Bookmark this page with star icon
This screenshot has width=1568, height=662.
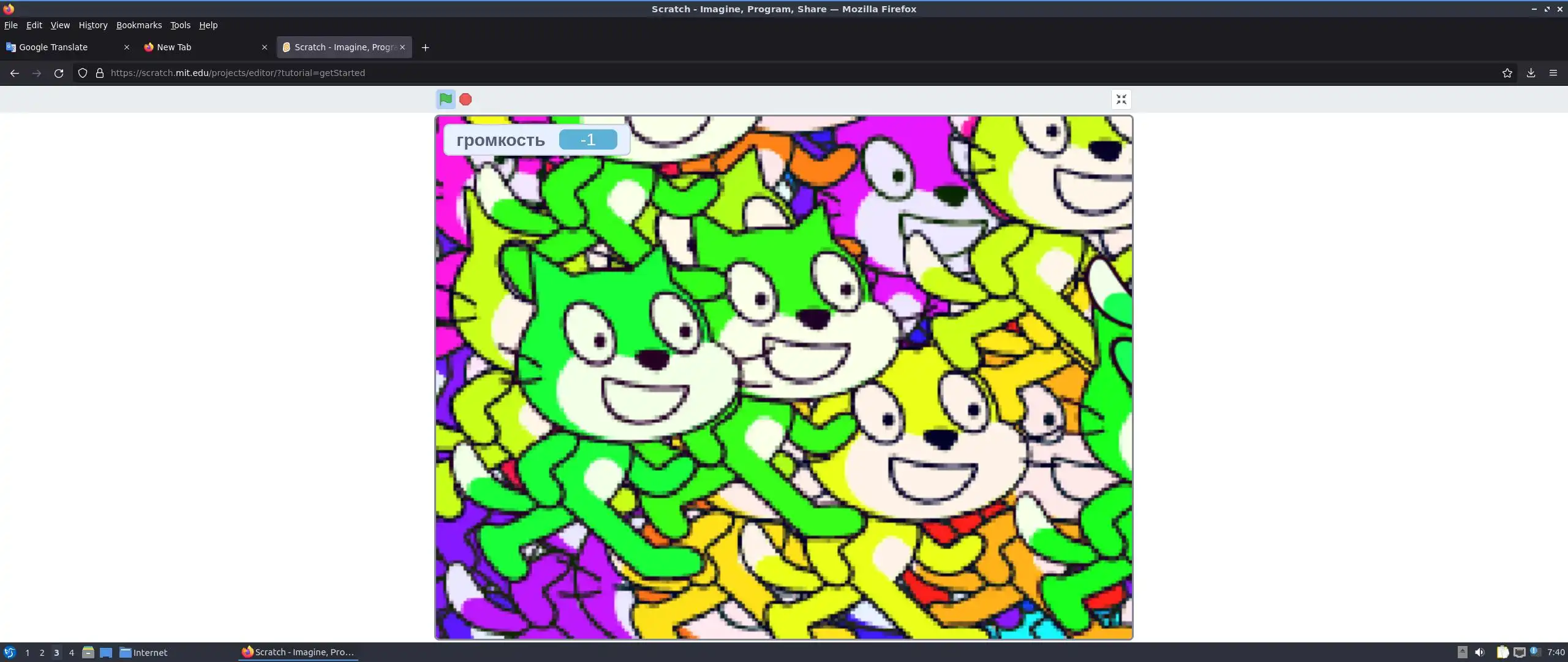pos(1507,73)
